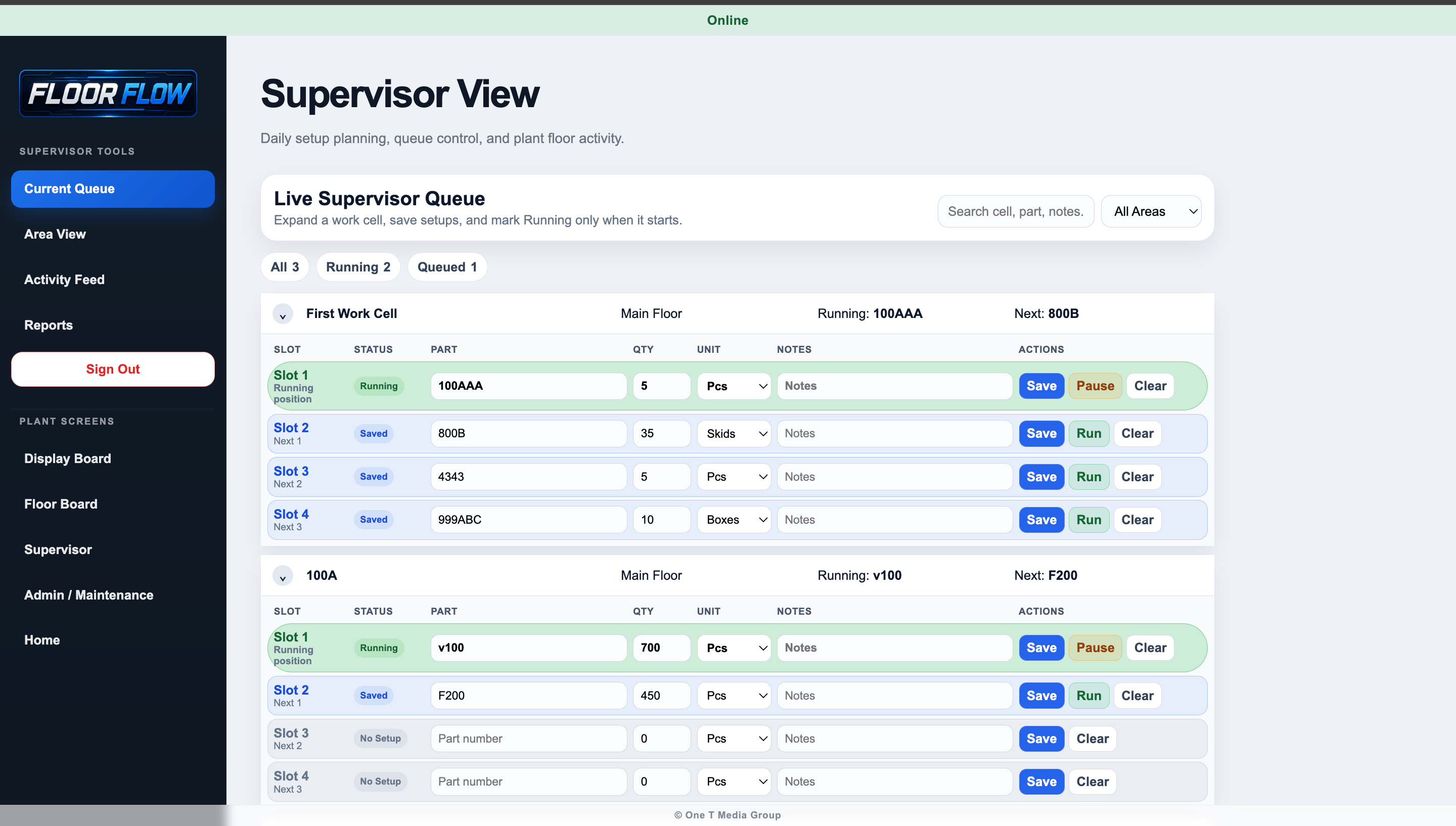Image resolution: width=1456 pixels, height=826 pixels.
Task: Run part 4343
Action: pyautogui.click(x=1089, y=477)
